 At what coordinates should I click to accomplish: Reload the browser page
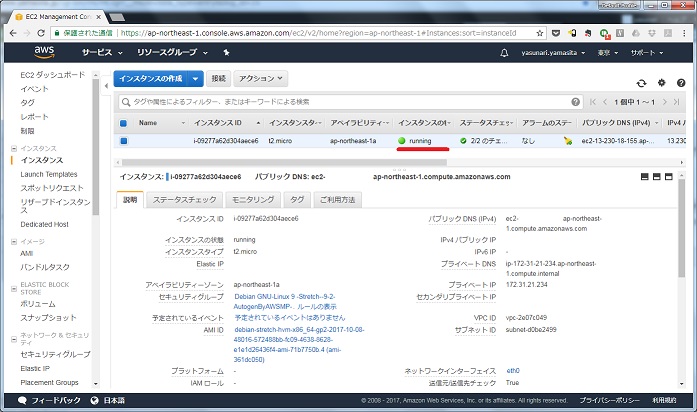pos(41,33)
